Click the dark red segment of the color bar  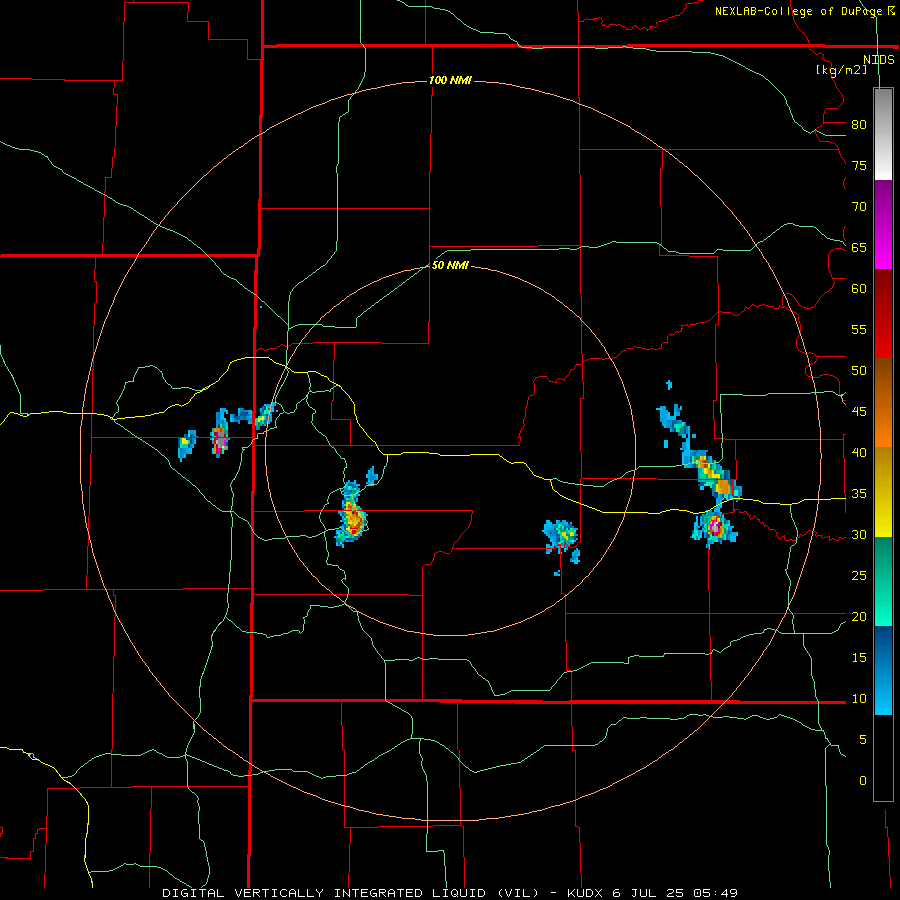tap(883, 313)
